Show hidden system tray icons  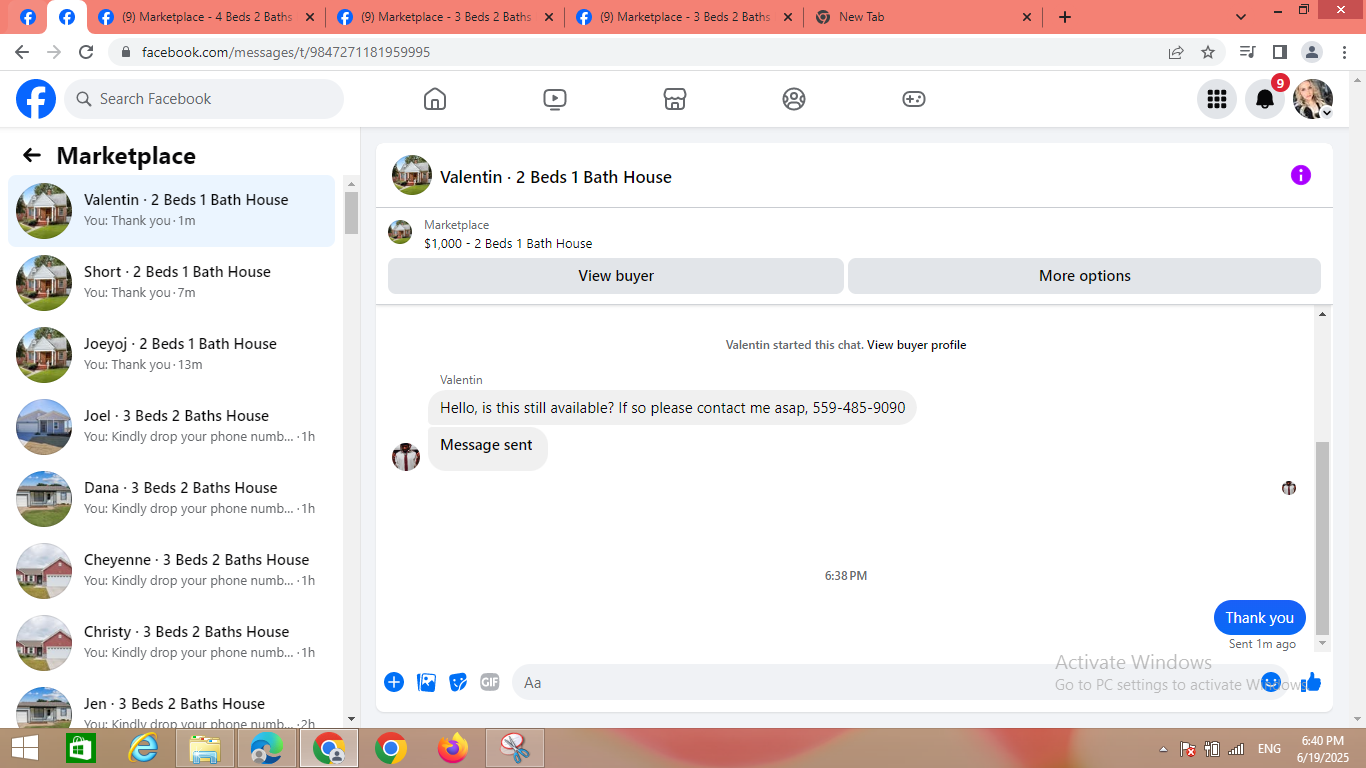point(1163,749)
